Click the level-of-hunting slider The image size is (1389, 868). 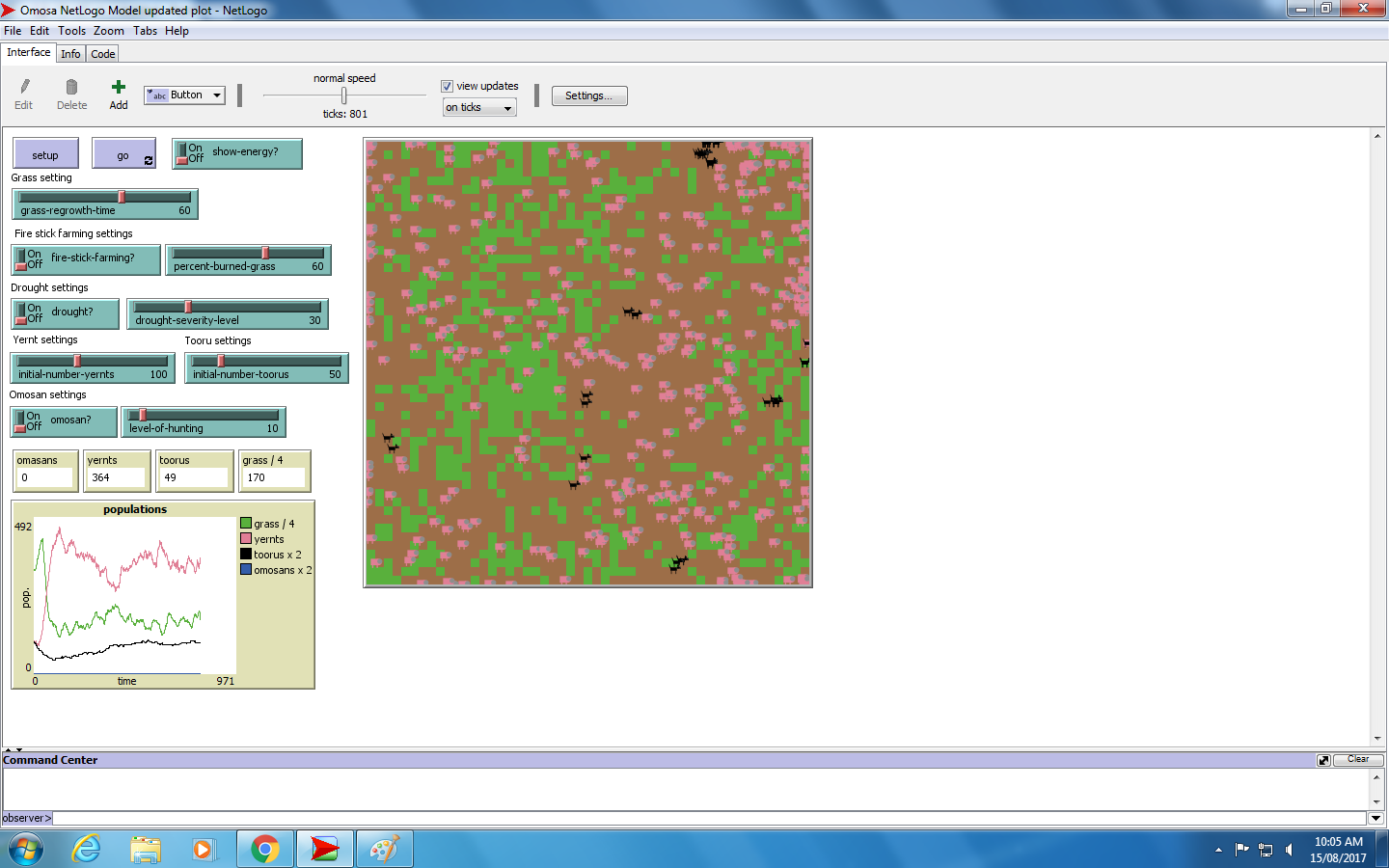tap(204, 421)
